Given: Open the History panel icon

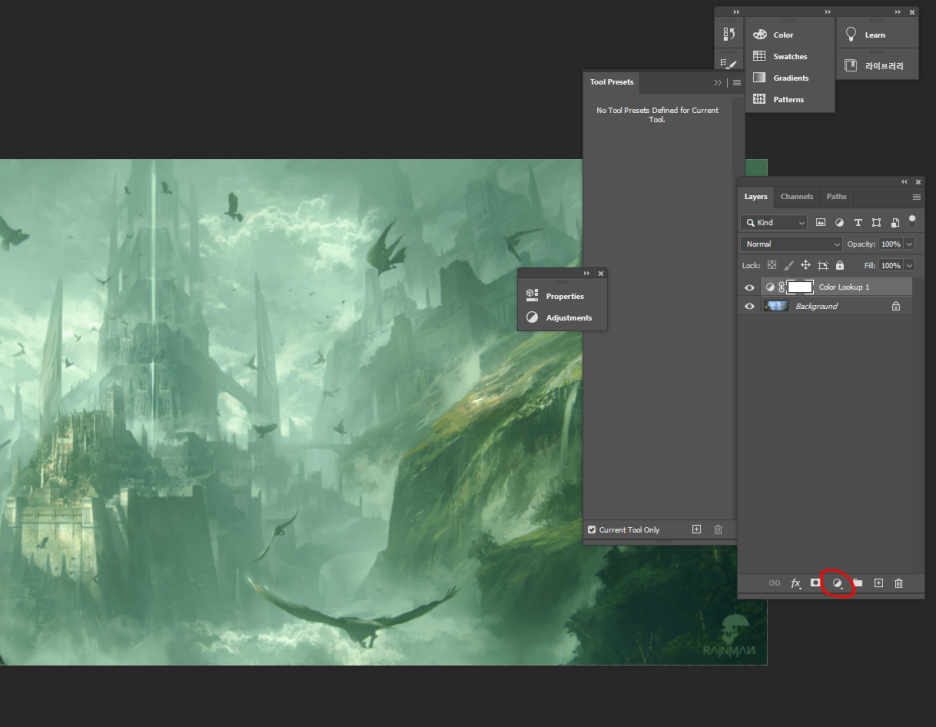Looking at the screenshot, I should coord(729,35).
